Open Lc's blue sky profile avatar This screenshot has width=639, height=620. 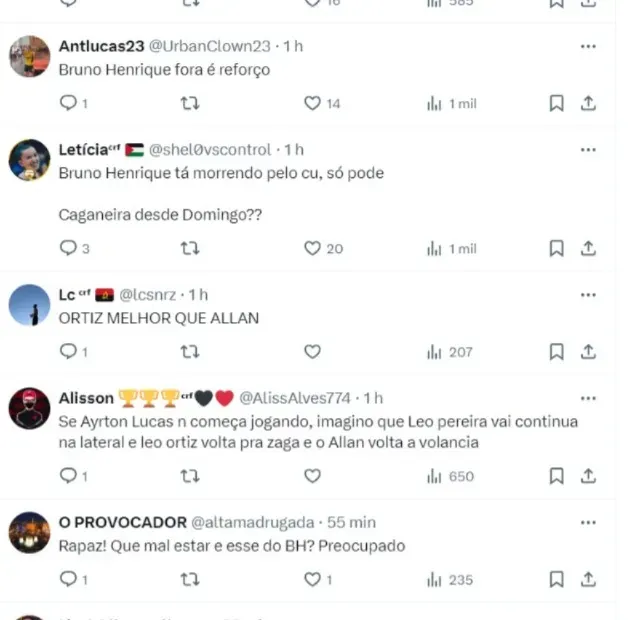[x=29, y=305]
